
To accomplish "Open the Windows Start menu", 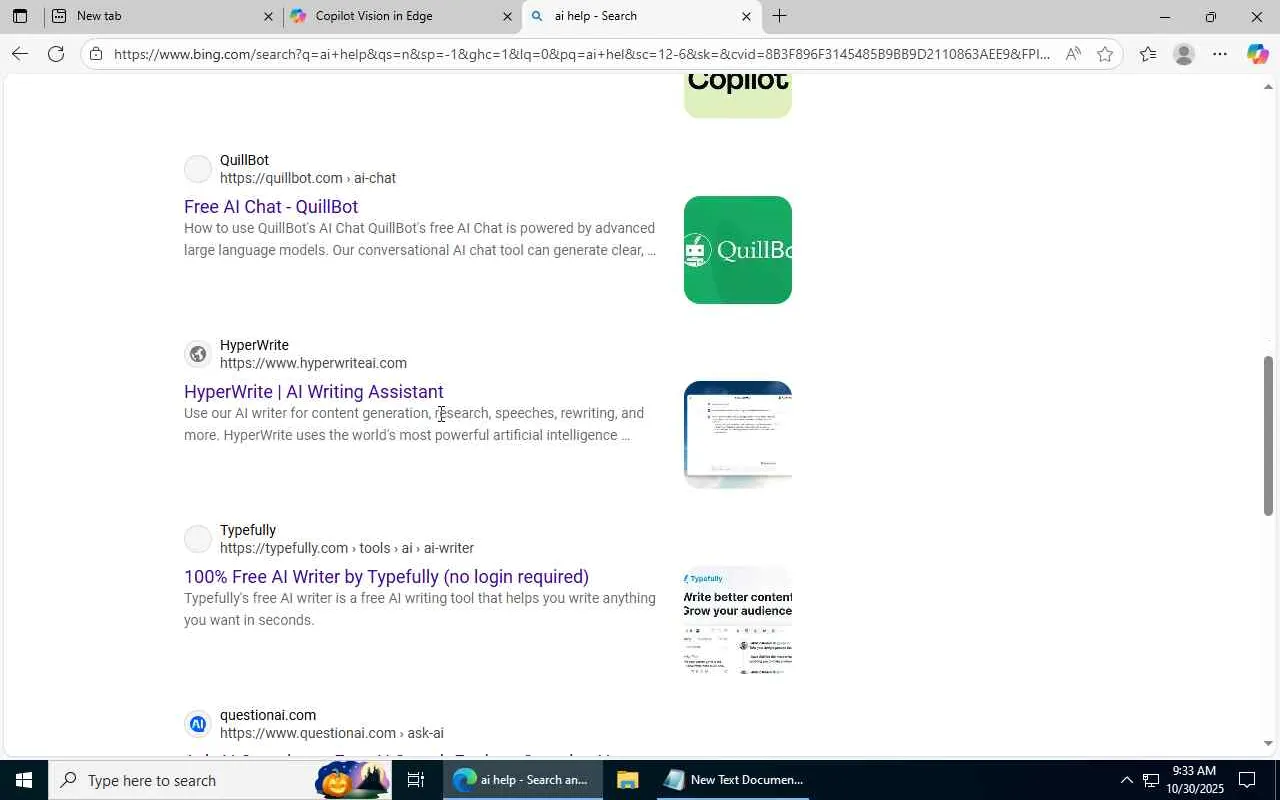I will pyautogui.click(x=24, y=780).
